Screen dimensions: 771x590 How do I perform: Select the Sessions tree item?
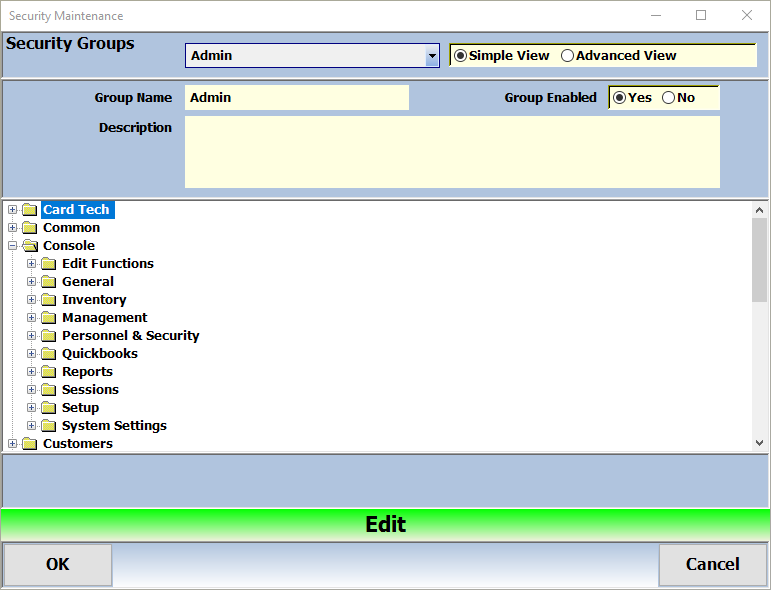click(90, 390)
